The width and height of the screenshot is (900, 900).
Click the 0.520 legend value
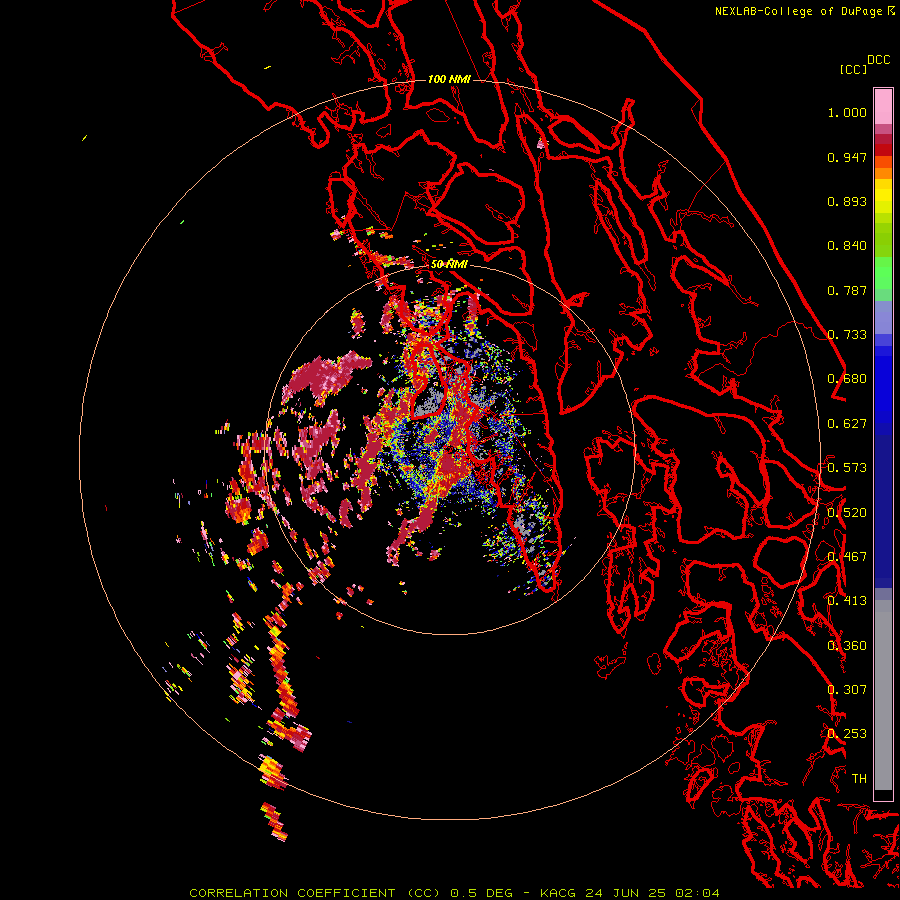[847, 512]
